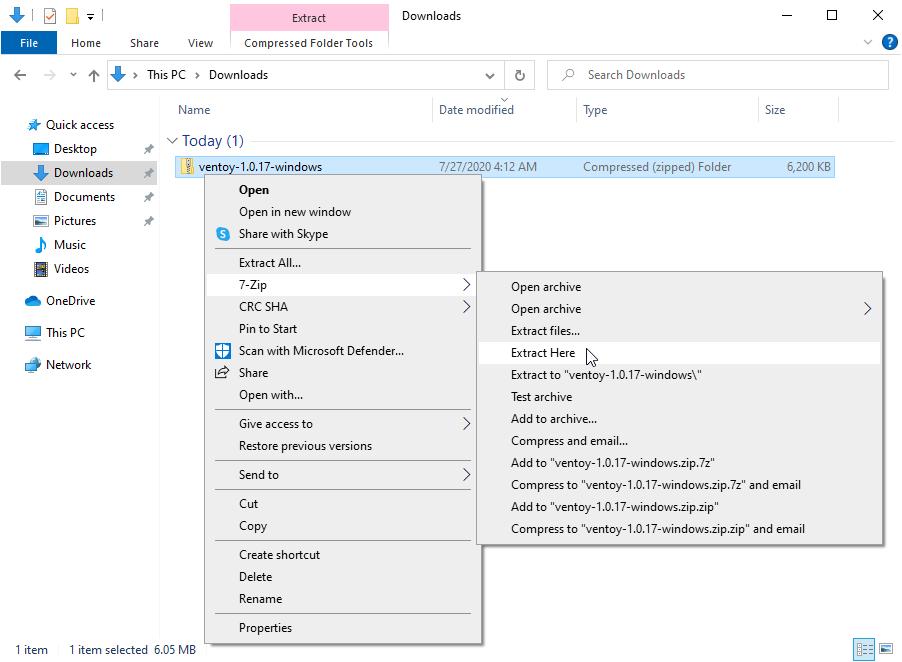Navigate up one level with the up arrow
Viewport: 902px width, 662px height.
pyautogui.click(x=94, y=74)
